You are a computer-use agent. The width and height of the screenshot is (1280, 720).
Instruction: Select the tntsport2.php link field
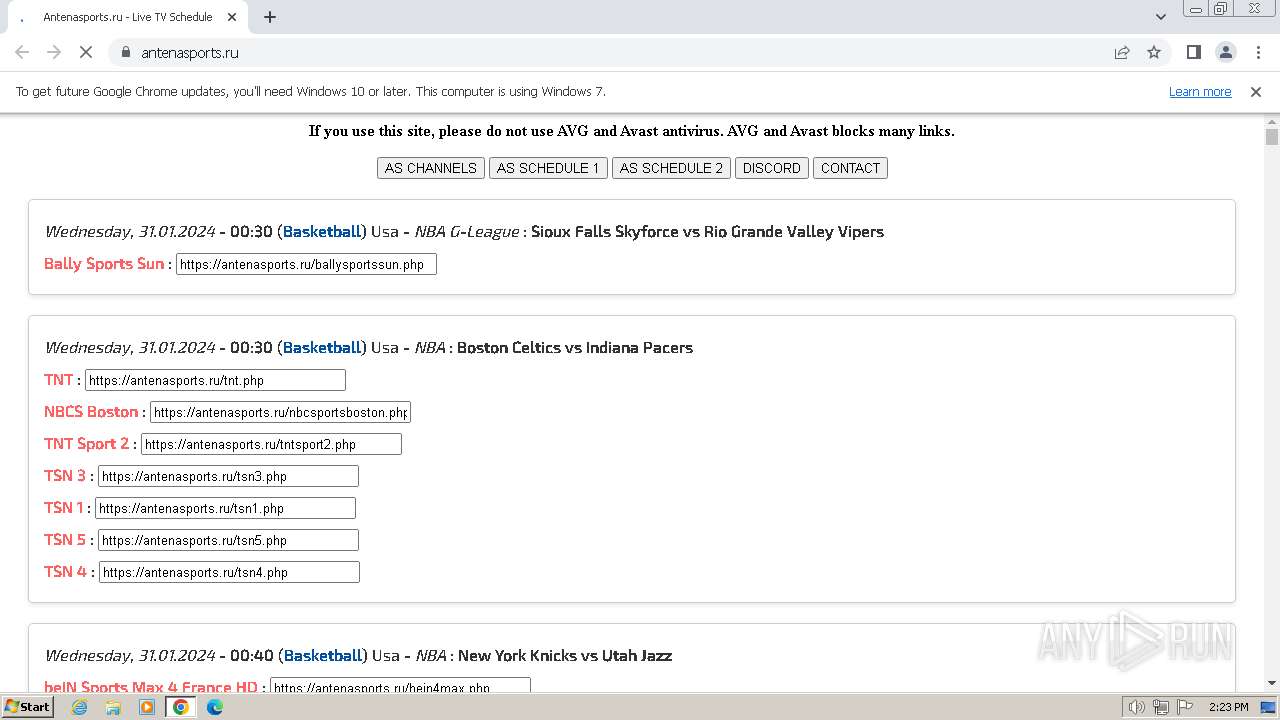[271, 444]
